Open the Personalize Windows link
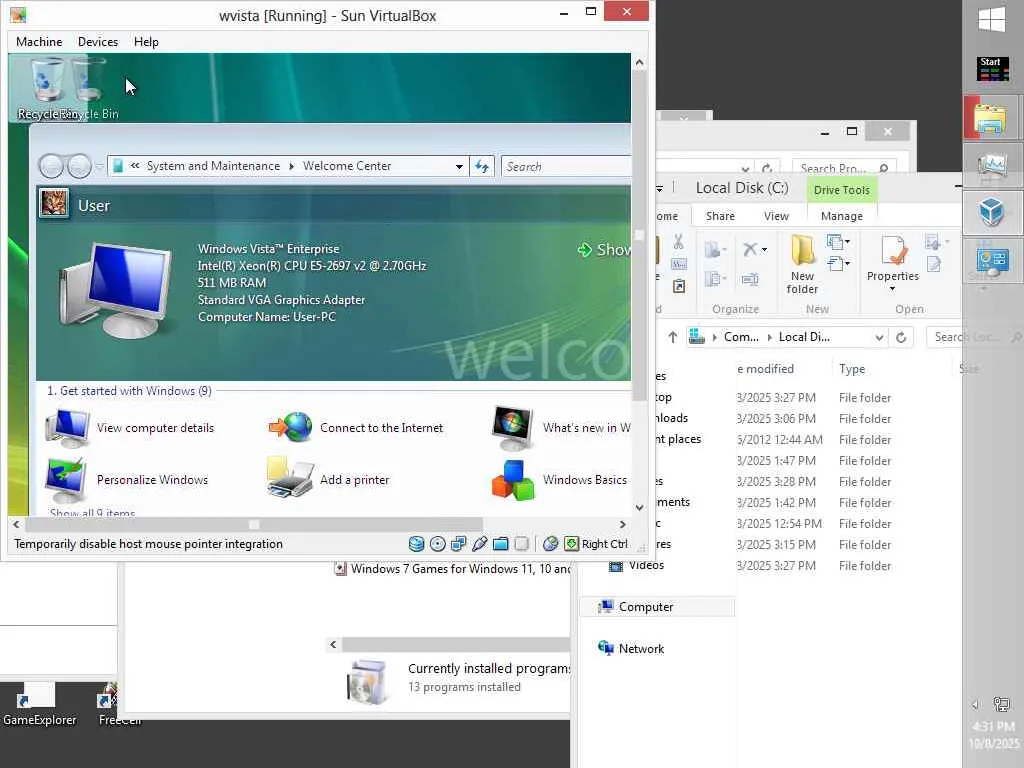 click(x=152, y=480)
